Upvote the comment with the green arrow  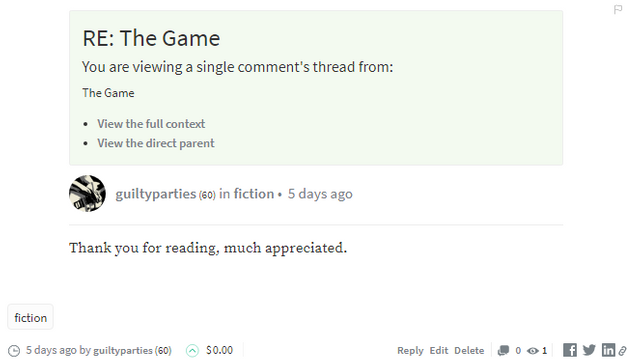(192, 351)
